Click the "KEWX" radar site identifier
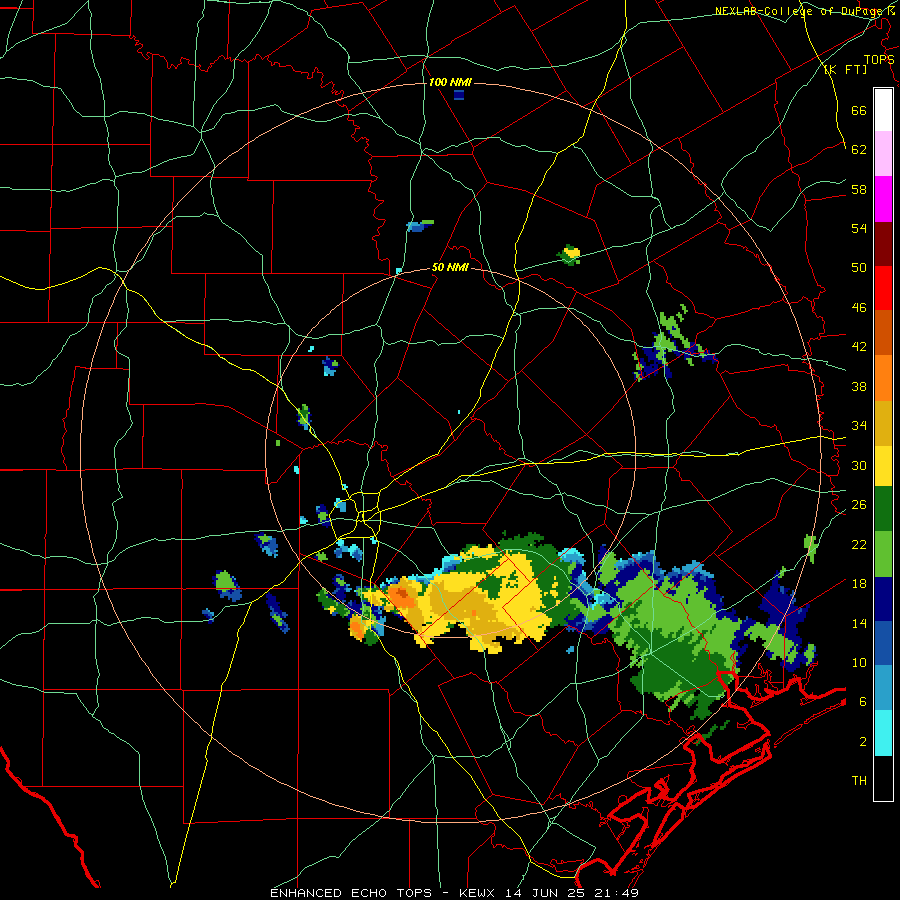 pos(479,893)
